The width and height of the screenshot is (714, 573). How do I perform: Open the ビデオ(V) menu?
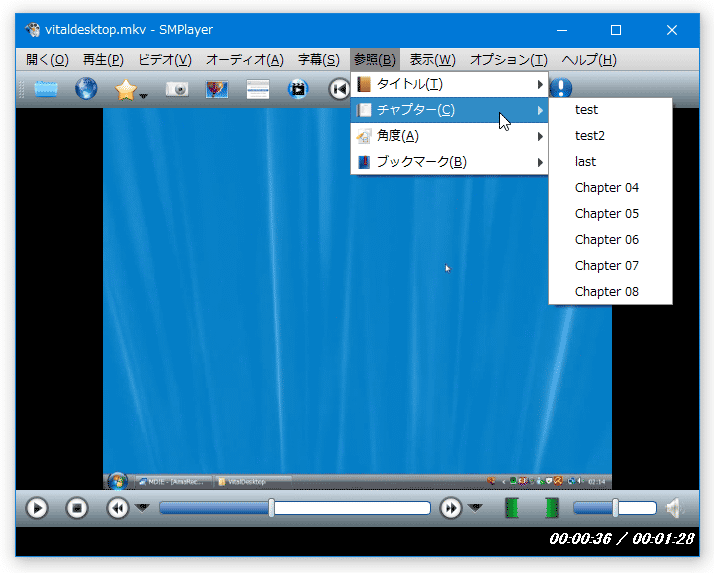coord(165,60)
